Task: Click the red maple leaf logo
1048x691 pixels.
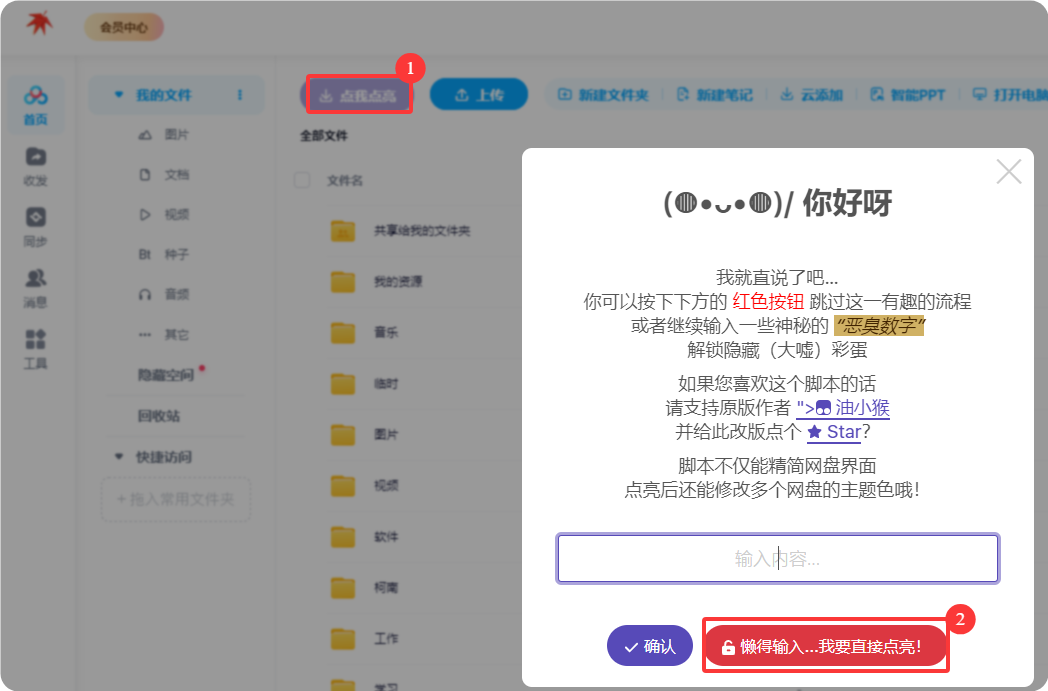Action: pyautogui.click(x=40, y=25)
